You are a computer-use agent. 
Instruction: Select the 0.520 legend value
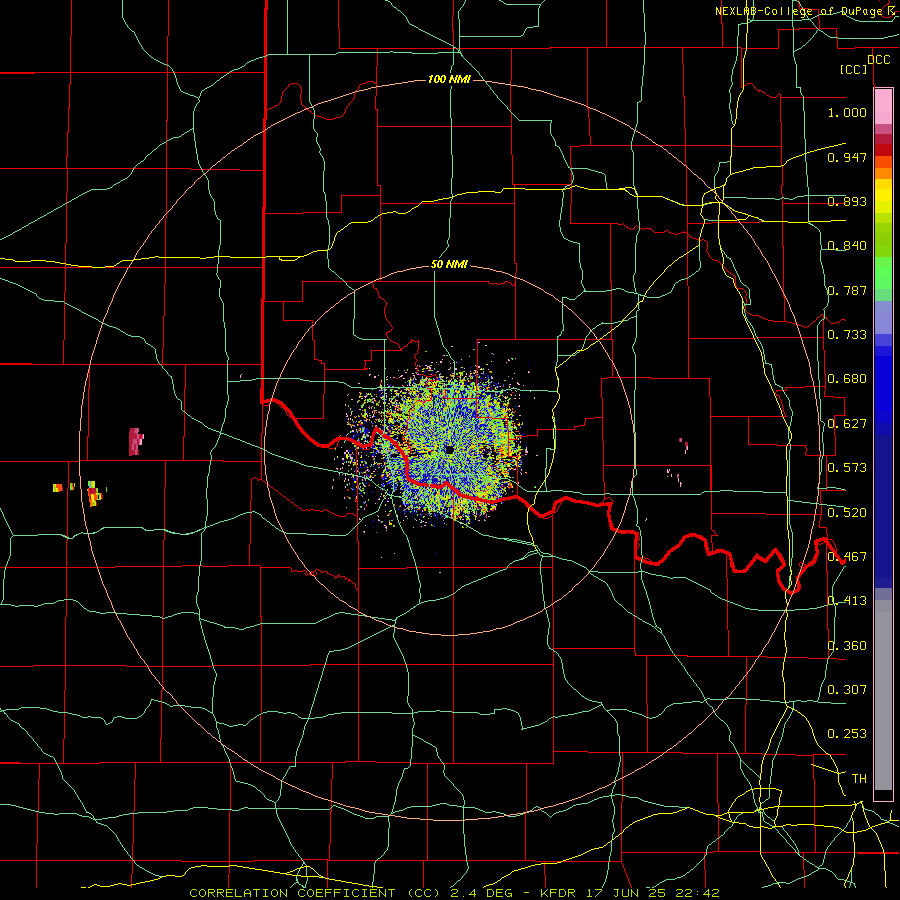point(847,513)
